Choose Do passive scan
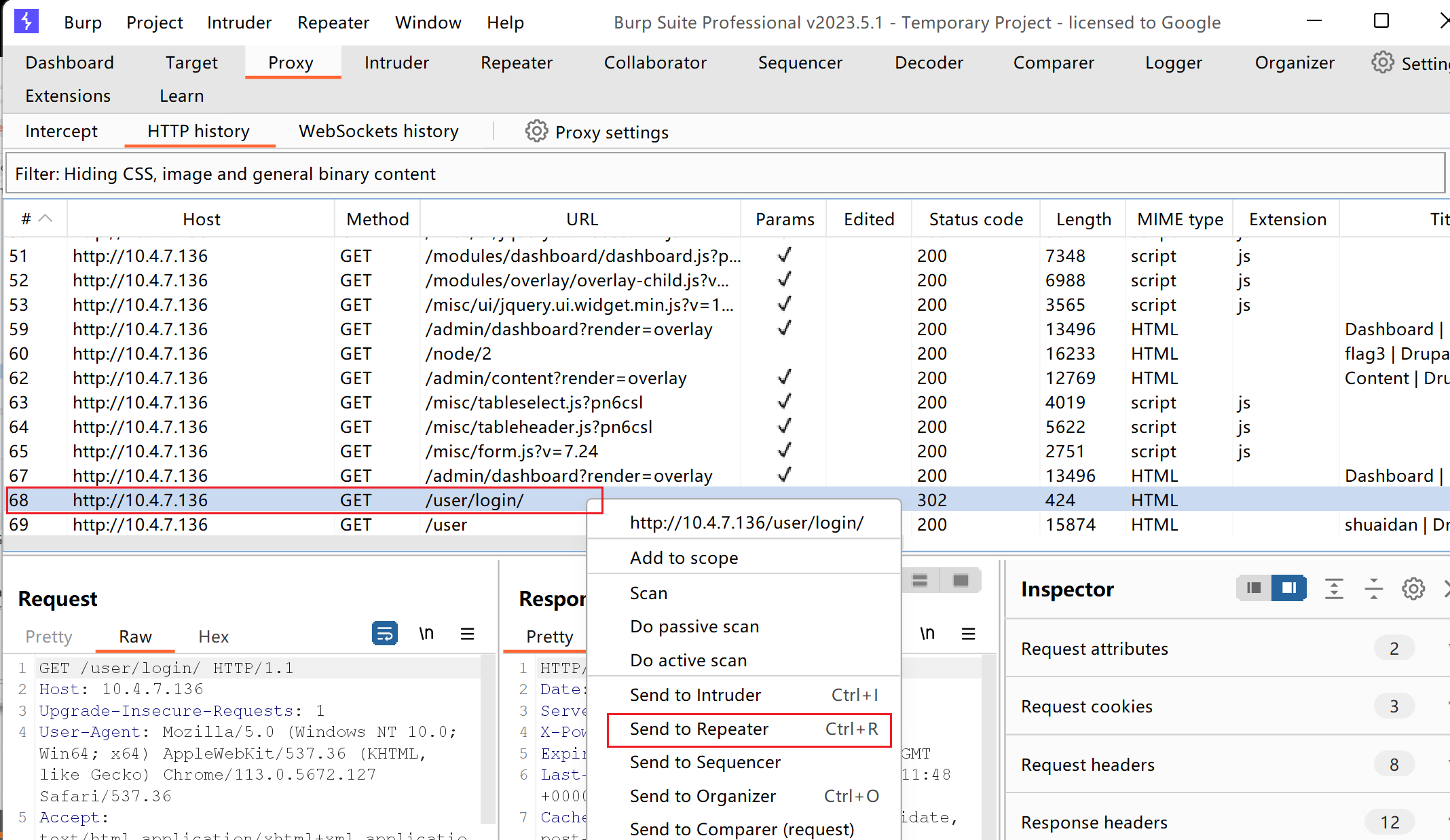 [x=743, y=626]
